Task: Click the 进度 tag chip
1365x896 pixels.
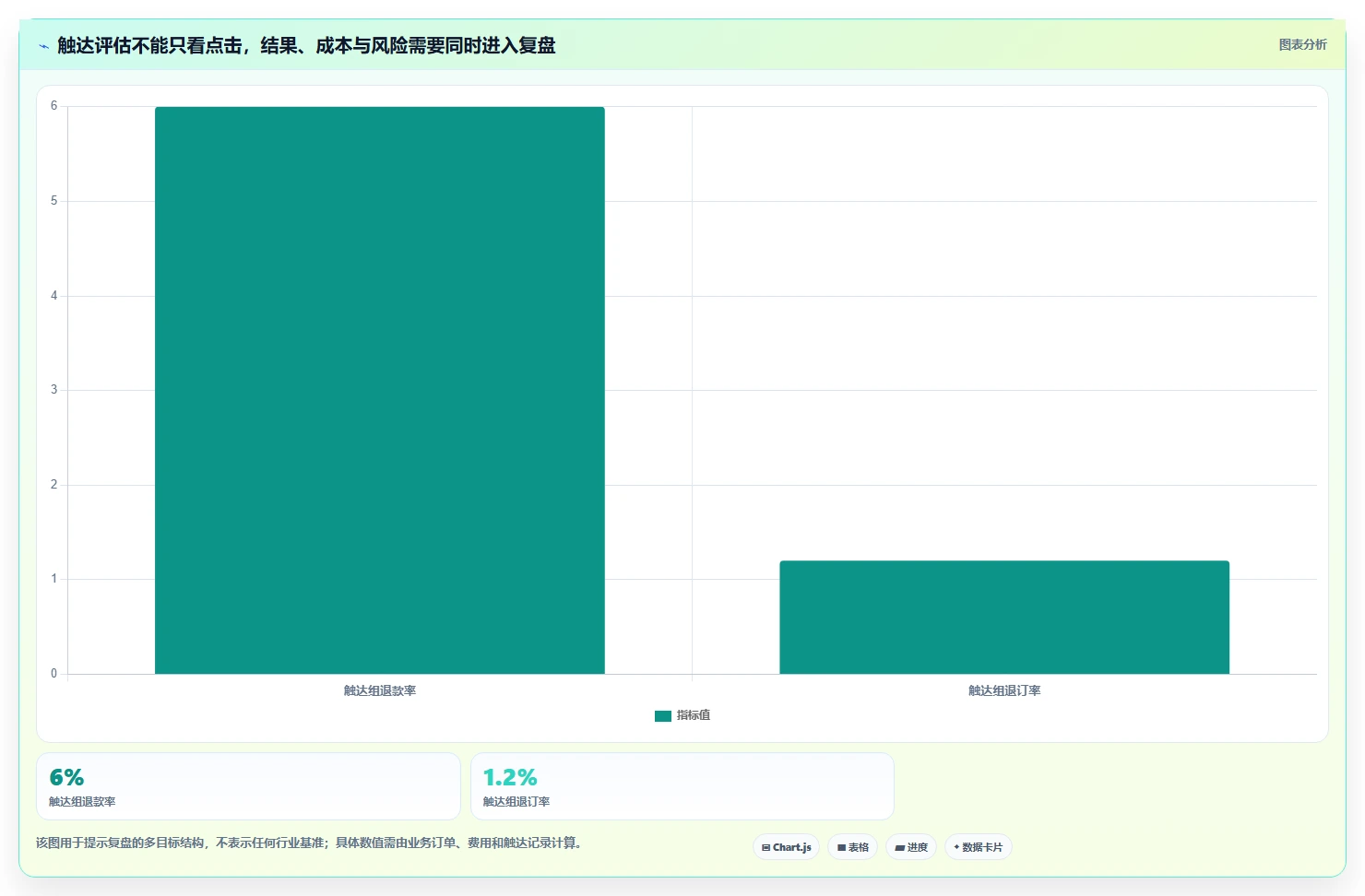Action: point(911,847)
